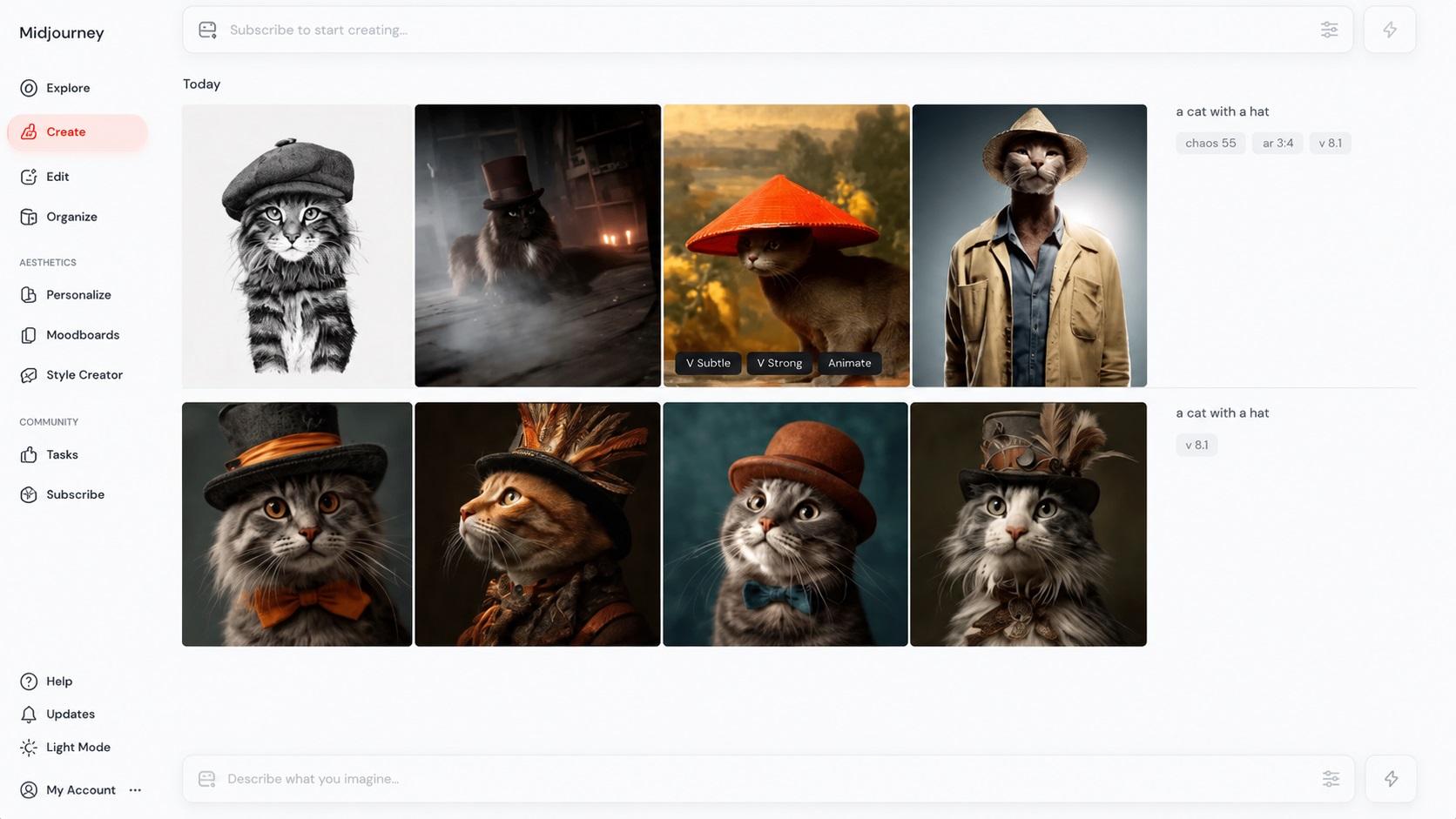
Task: Click the standalone v 8.1 tag in second row
Action: (1196, 445)
